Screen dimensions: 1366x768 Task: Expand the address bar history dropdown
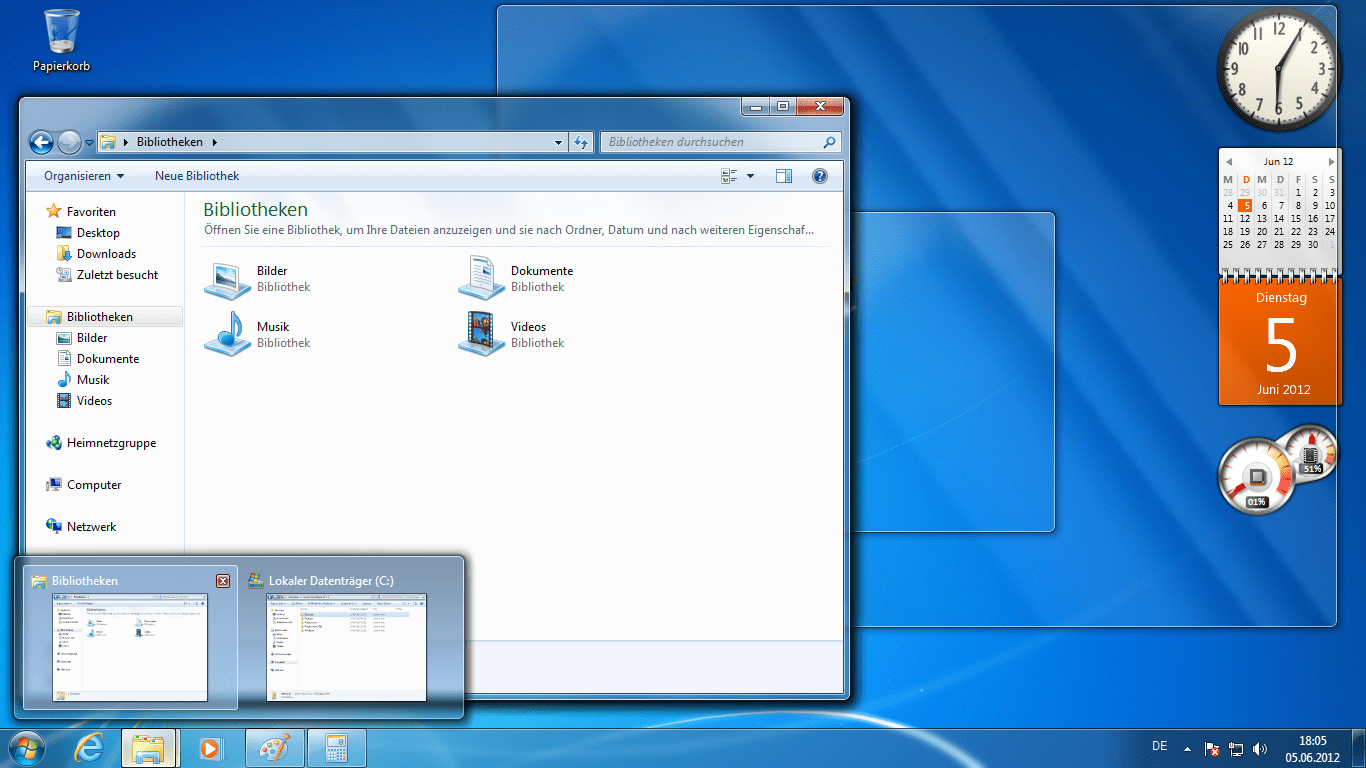coord(559,142)
